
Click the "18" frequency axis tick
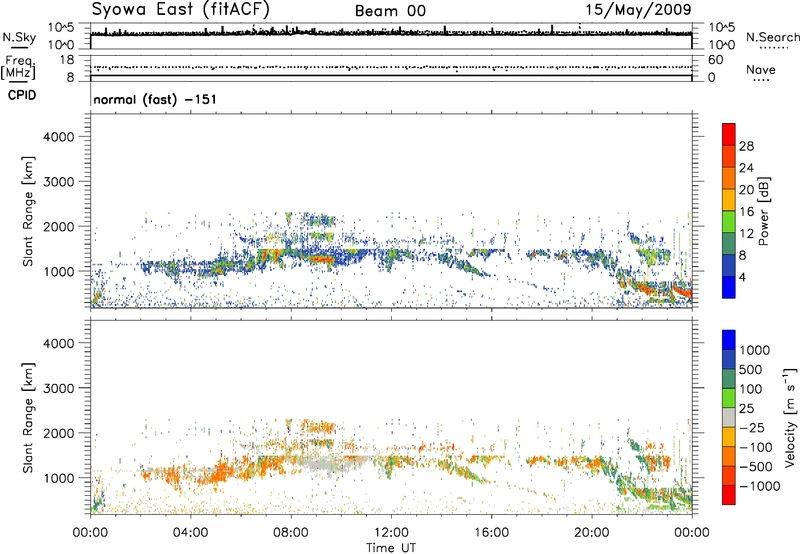(x=66, y=60)
